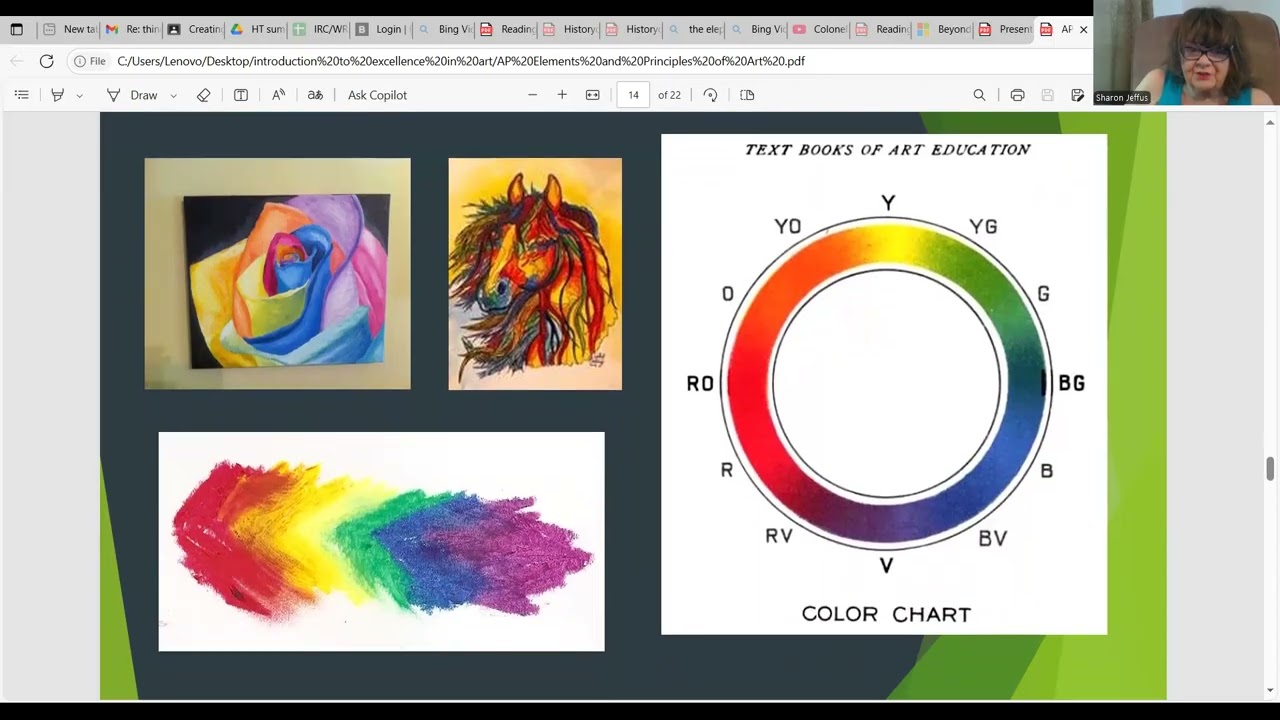Close the active AP PDF tab

(1083, 29)
